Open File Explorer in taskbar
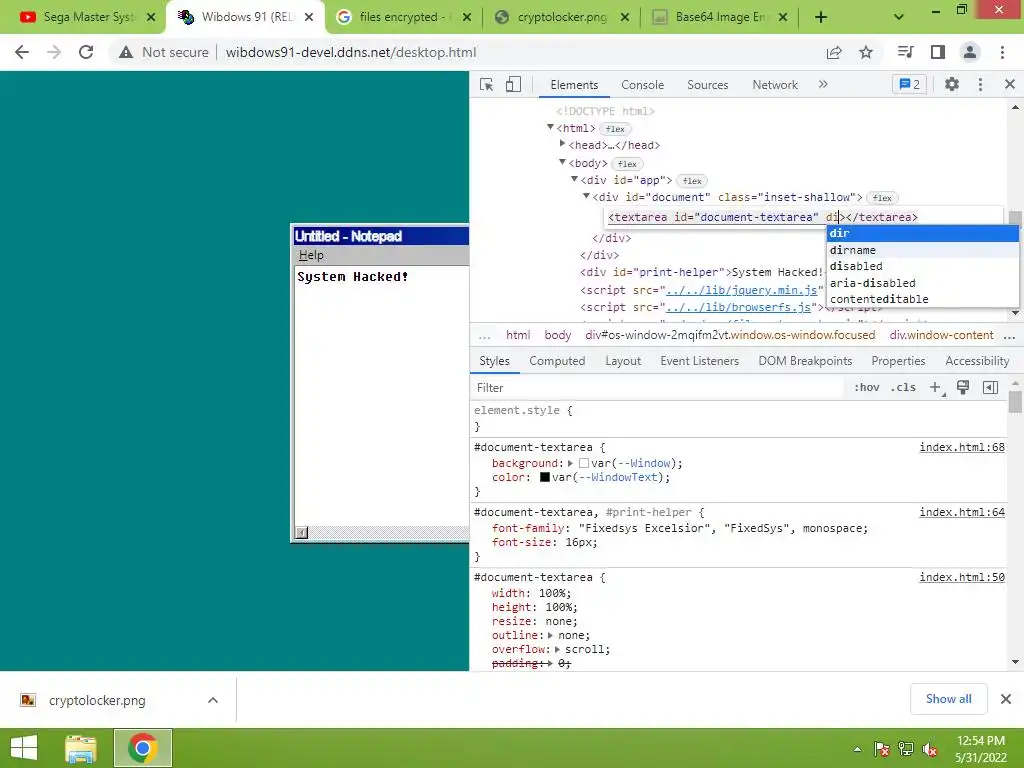 [81, 748]
